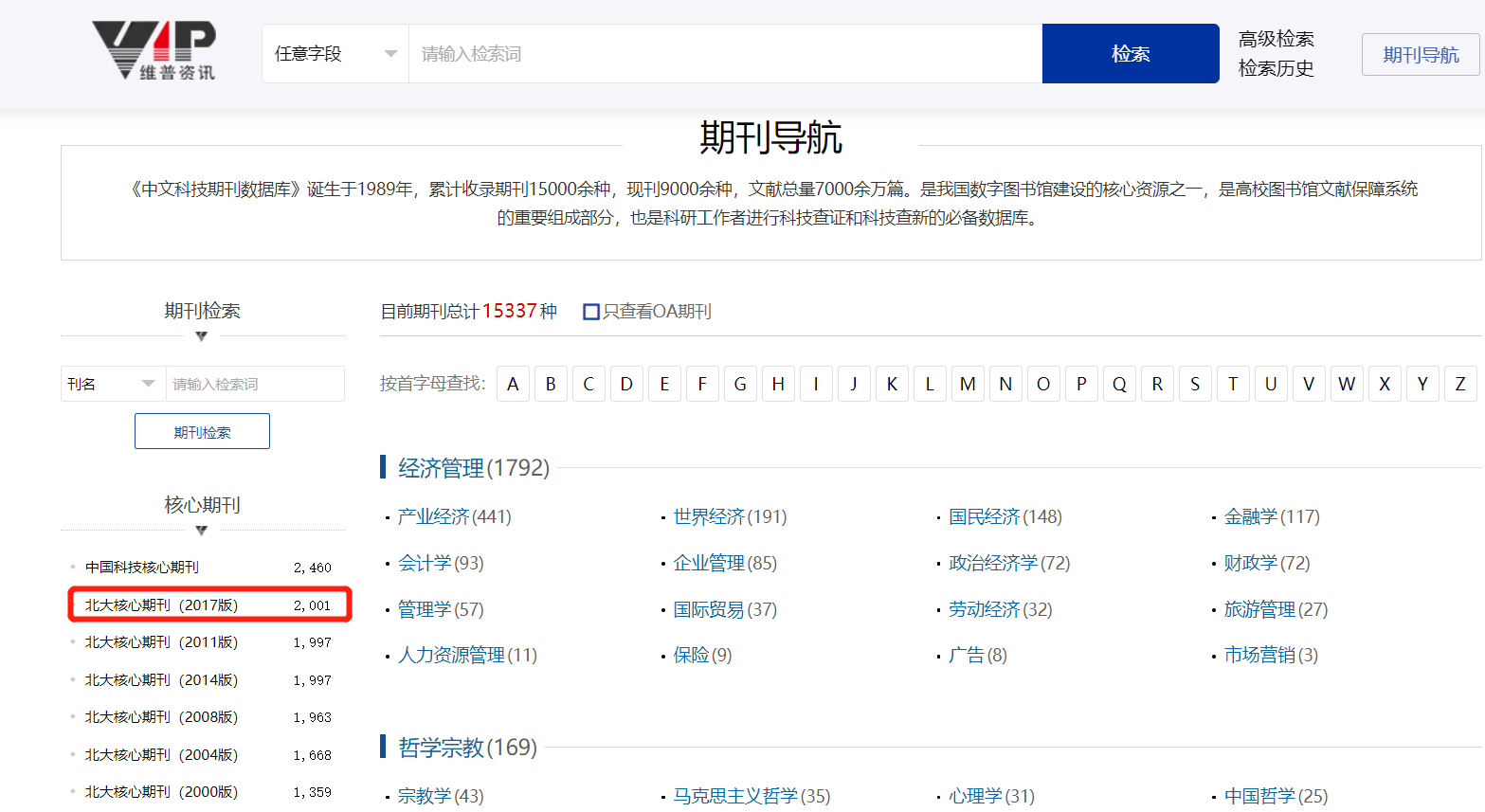Open 高级检索 advanced search
Viewport: 1485px width, 812px height.
pyautogui.click(x=1276, y=39)
